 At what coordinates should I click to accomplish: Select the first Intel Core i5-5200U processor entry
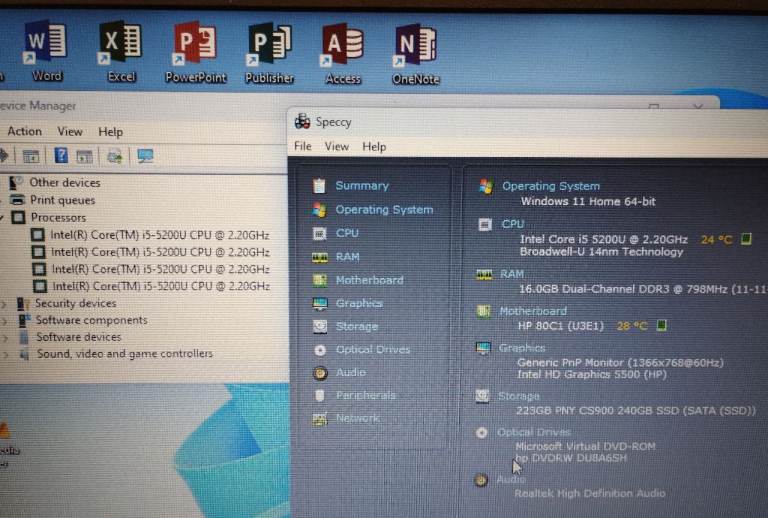pos(160,235)
